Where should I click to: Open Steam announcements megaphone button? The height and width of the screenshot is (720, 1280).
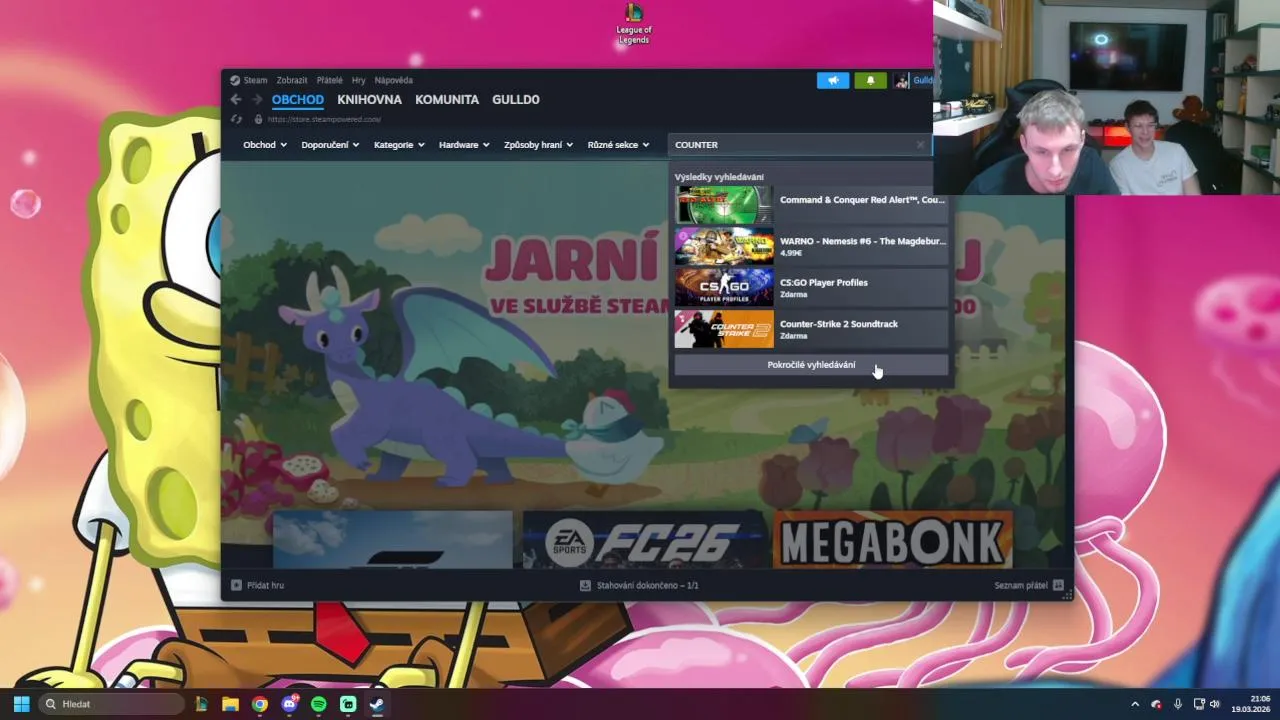tap(833, 81)
